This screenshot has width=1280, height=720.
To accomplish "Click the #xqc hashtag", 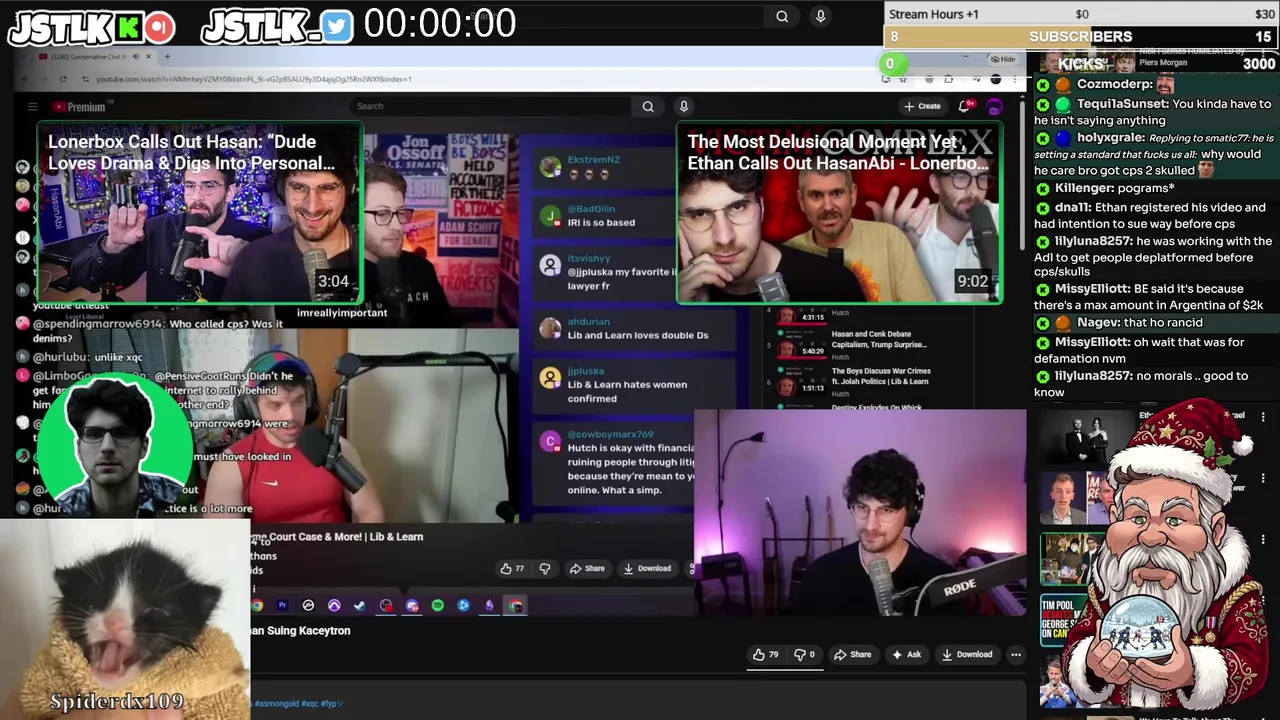I will 310,704.
